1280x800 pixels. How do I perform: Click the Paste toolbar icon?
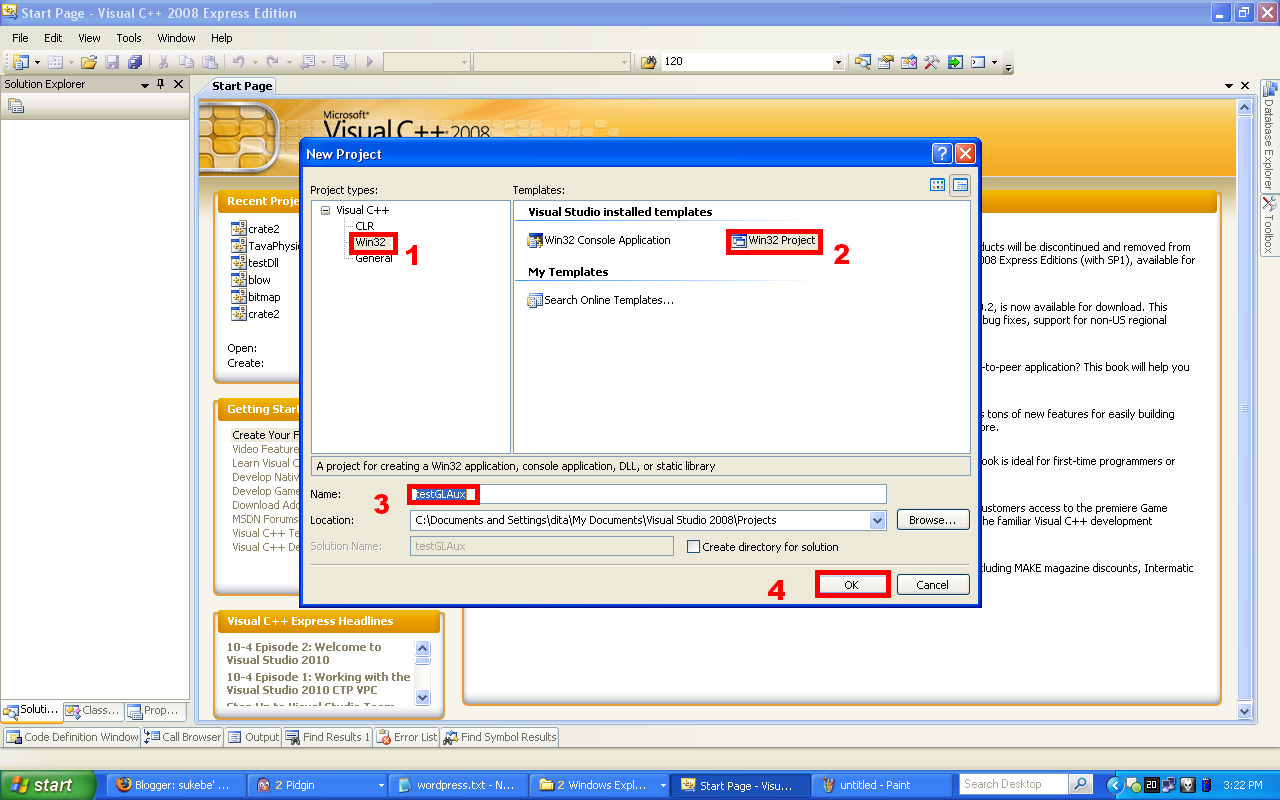click(210, 62)
